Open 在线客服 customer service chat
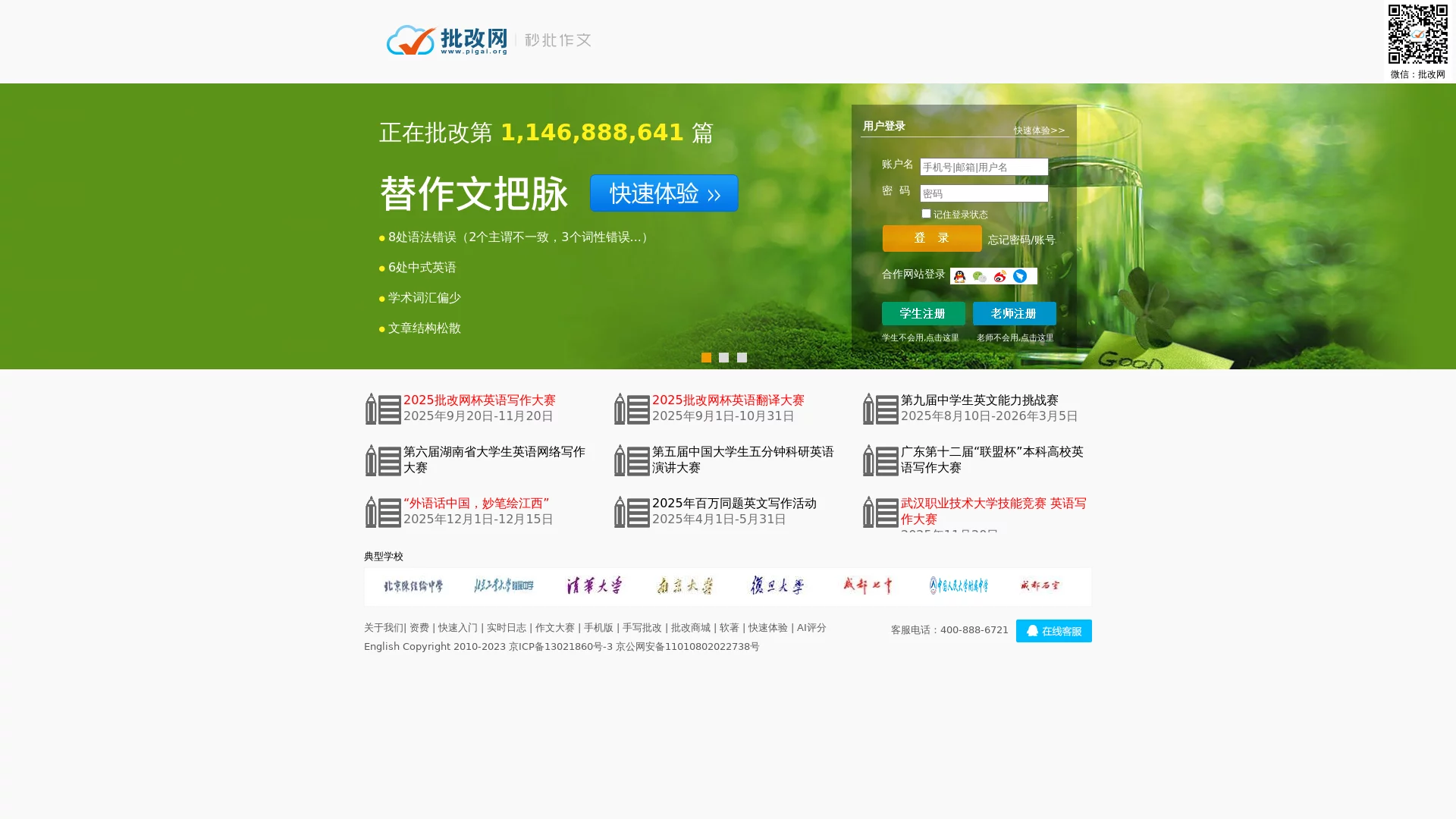Screen dimensions: 1456x819 pos(1053,630)
